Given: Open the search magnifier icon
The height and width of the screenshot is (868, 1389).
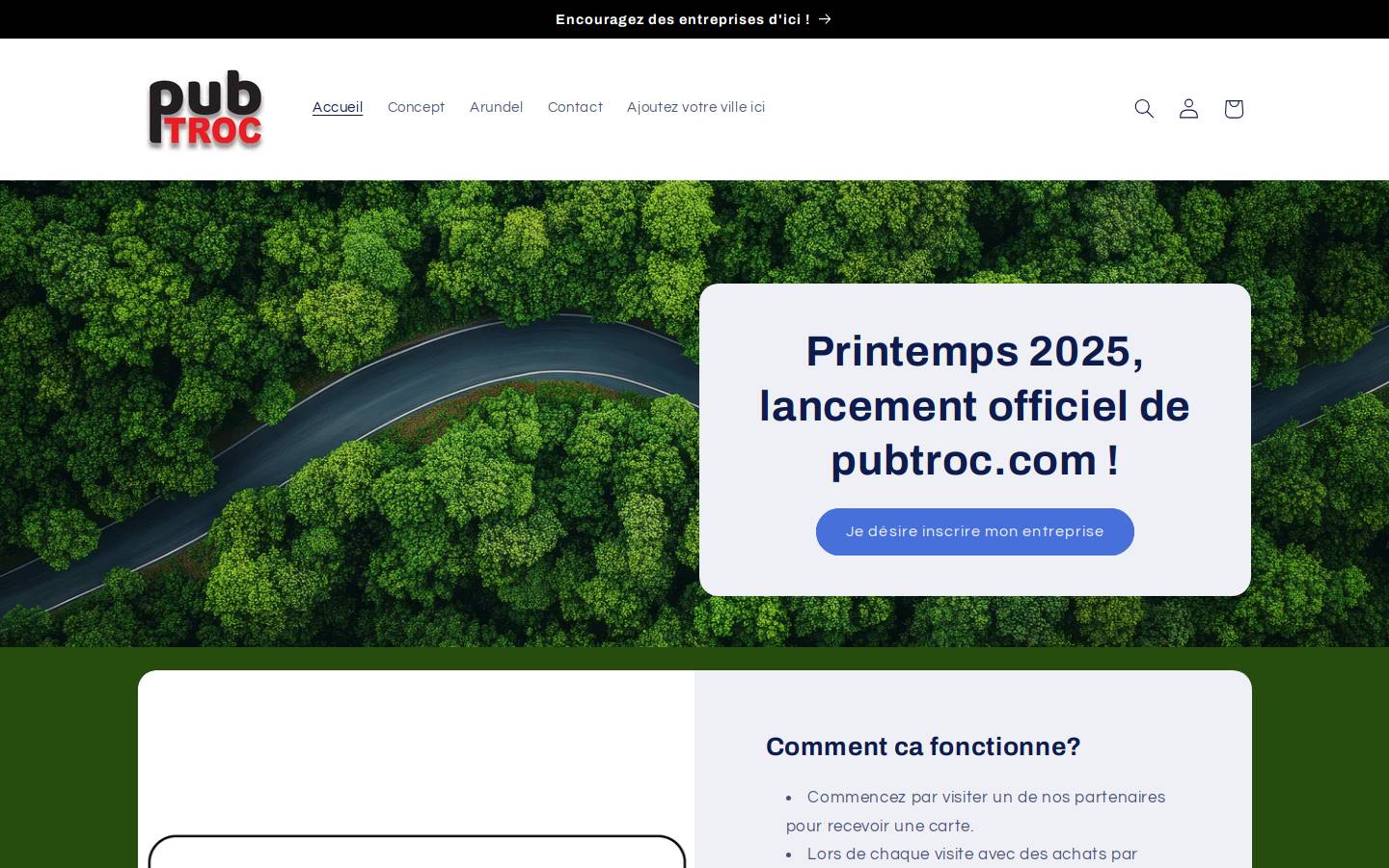Looking at the screenshot, I should (1144, 109).
